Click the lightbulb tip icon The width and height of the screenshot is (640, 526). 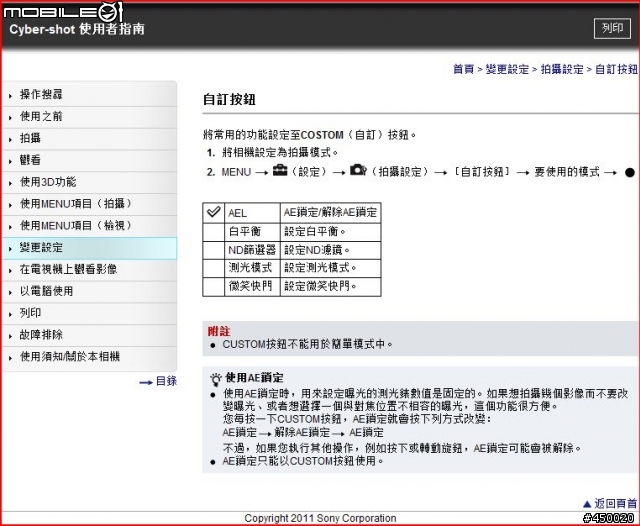pos(216,379)
